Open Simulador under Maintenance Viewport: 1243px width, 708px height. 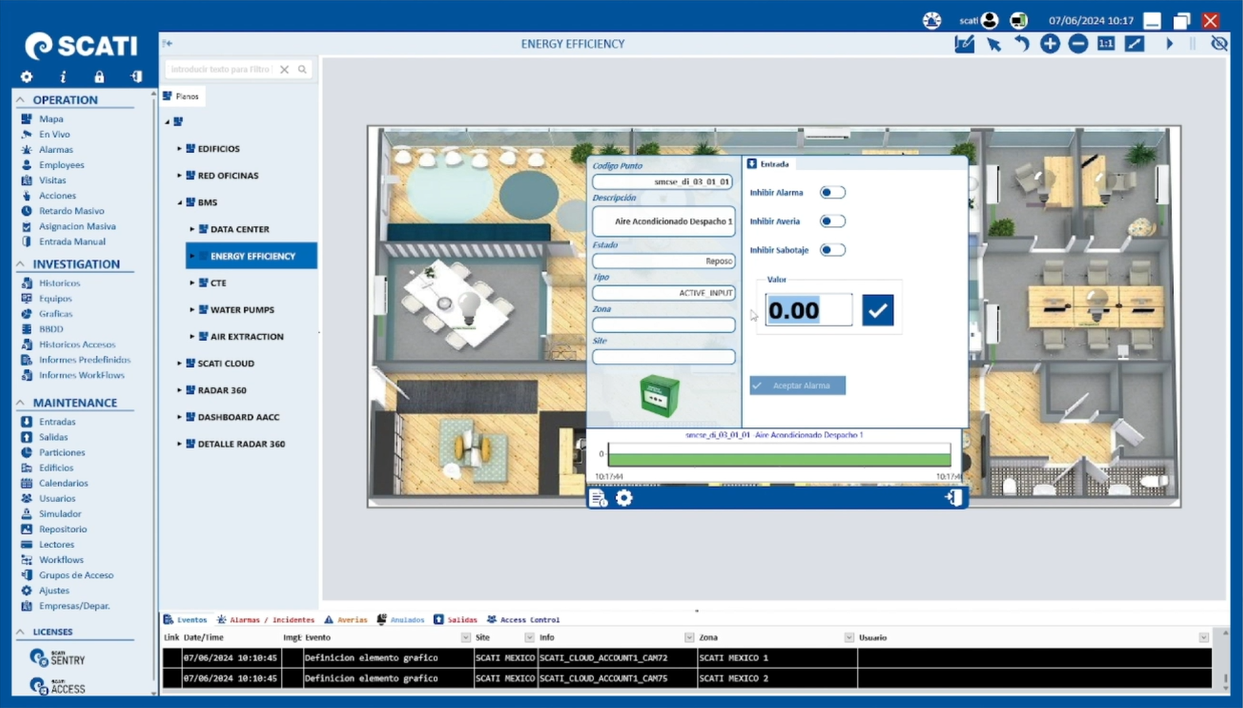coord(60,514)
